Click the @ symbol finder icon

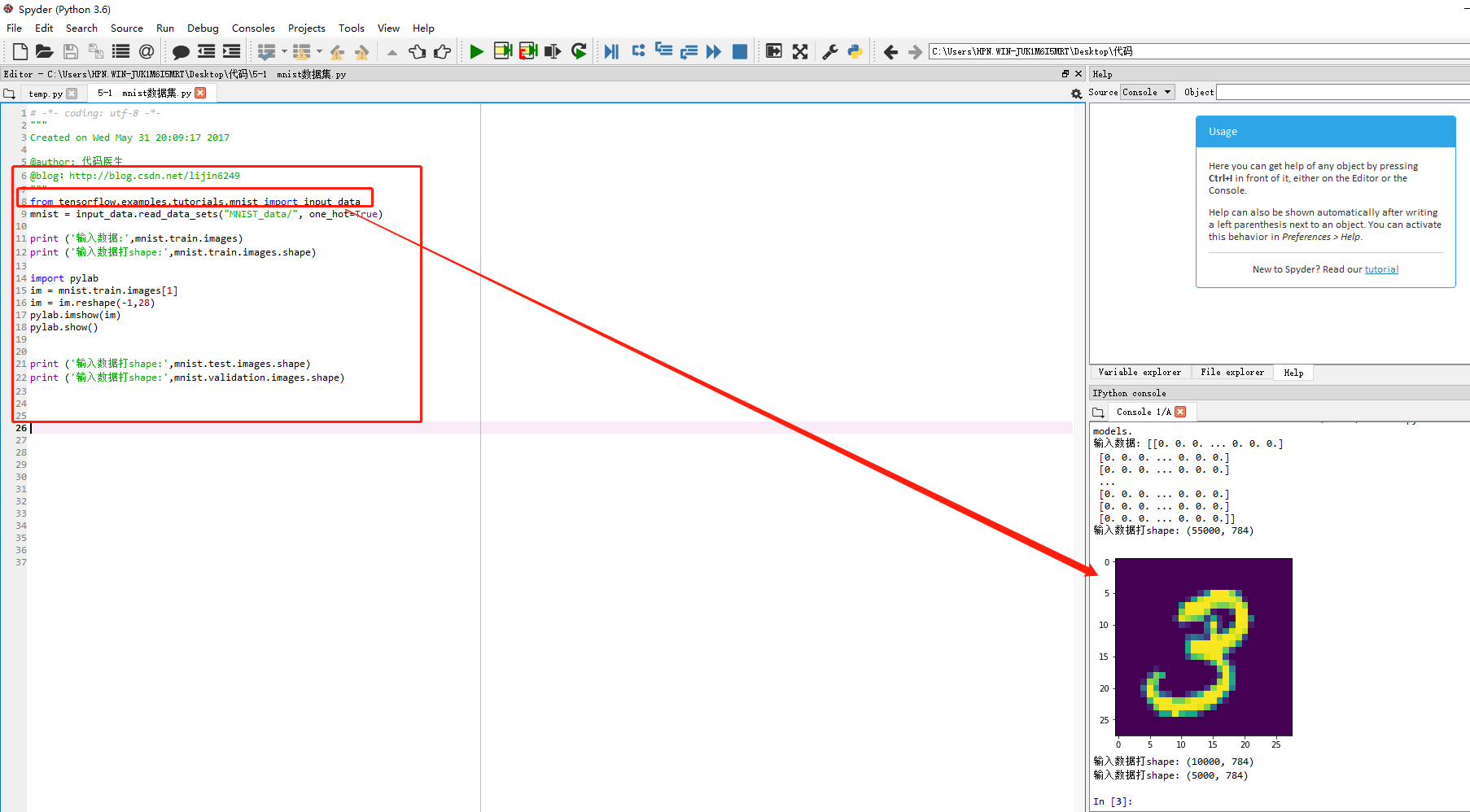(x=147, y=51)
